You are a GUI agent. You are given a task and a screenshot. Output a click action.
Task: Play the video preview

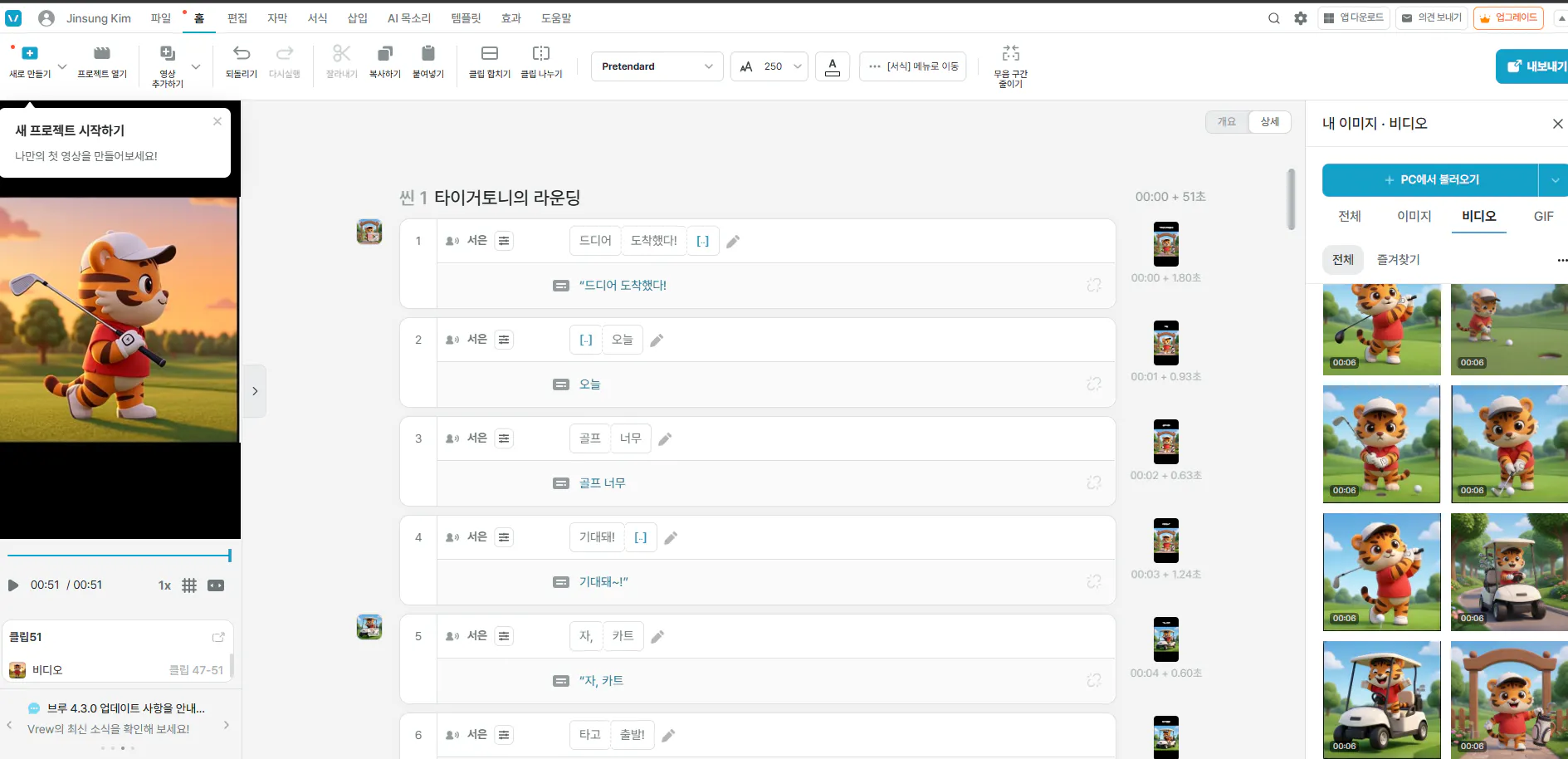(x=13, y=585)
